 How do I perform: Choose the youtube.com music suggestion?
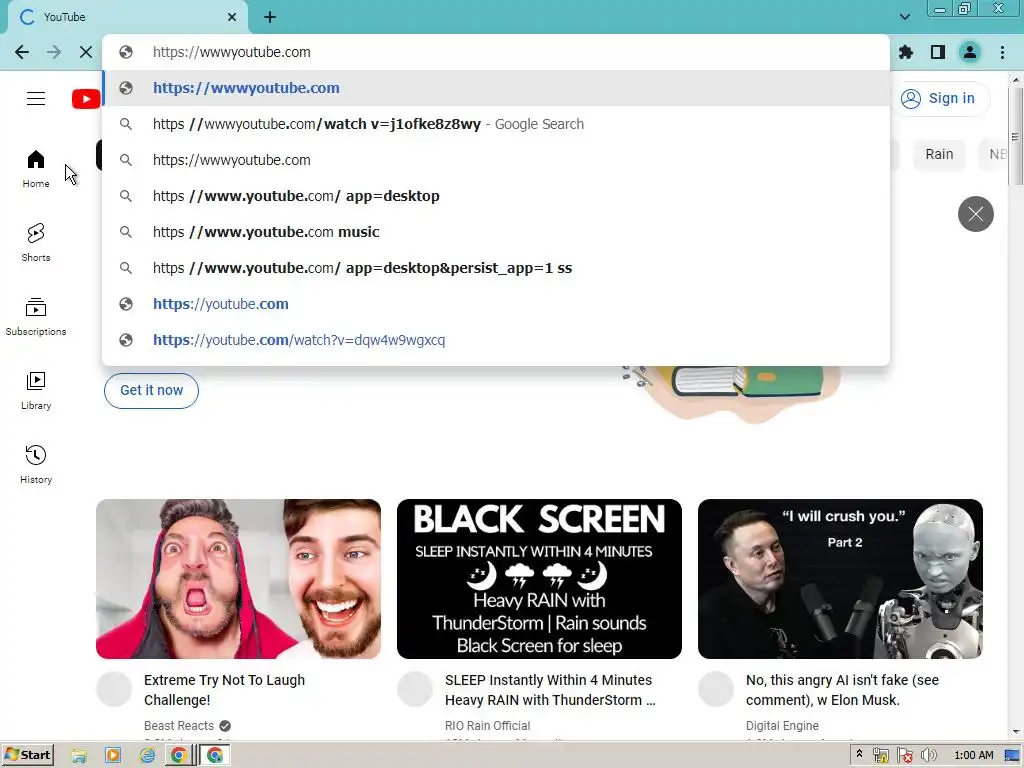496,232
